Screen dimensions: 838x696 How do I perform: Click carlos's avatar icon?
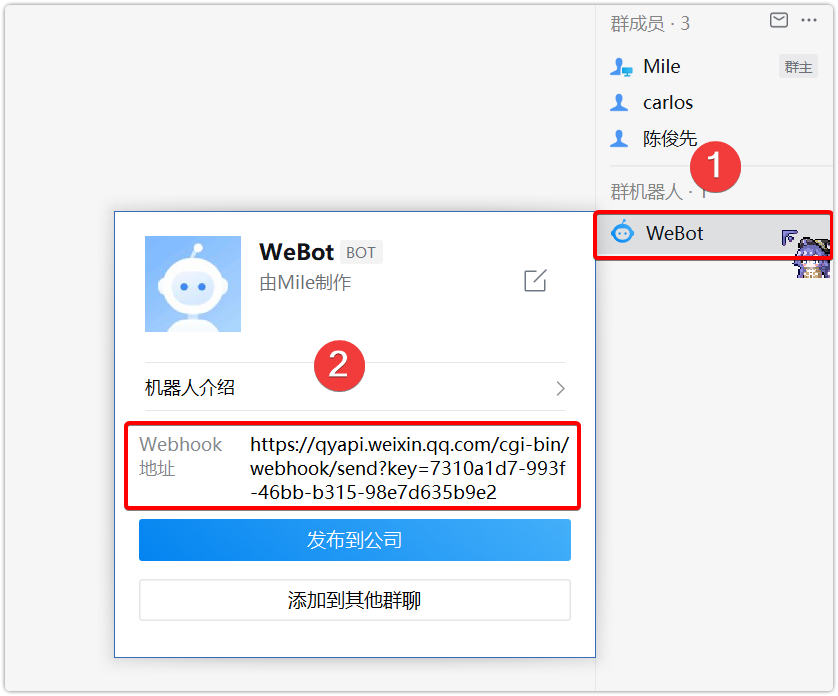coord(619,102)
